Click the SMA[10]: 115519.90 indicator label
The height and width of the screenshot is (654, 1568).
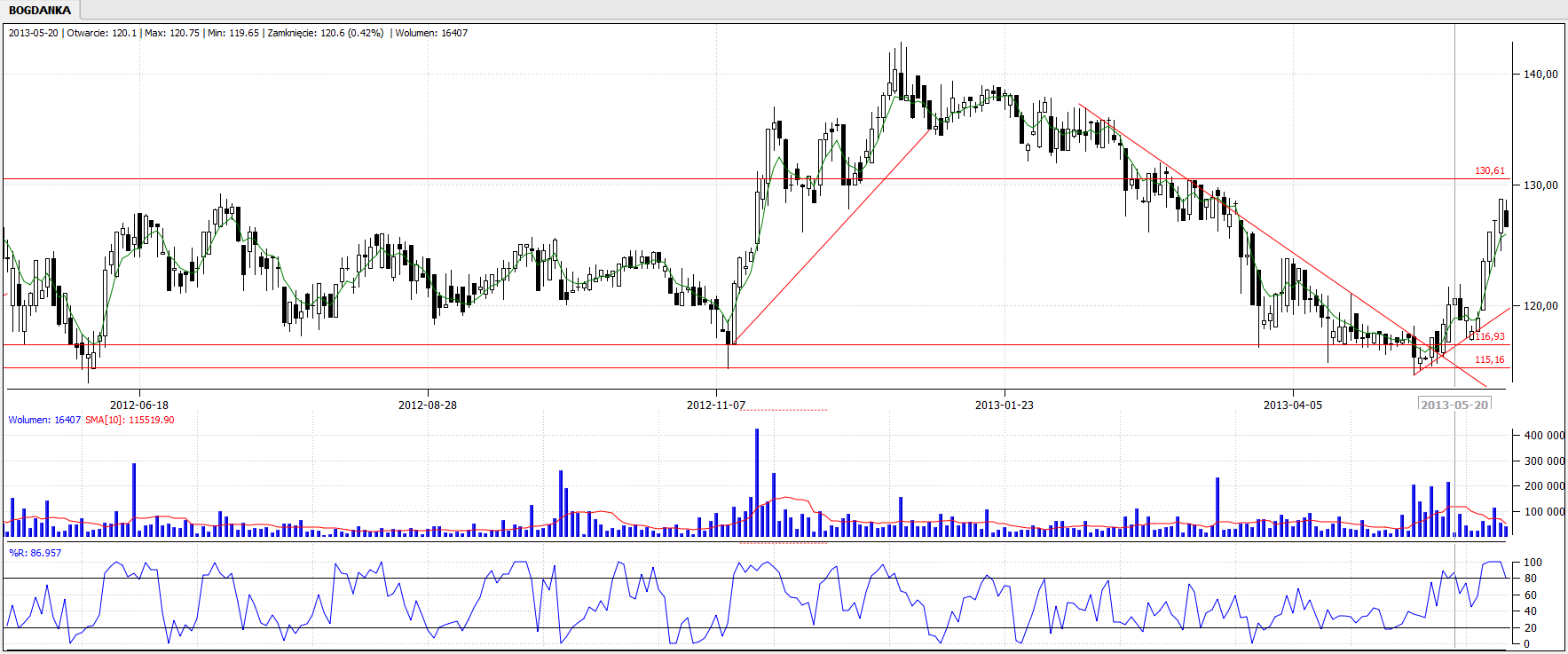pyautogui.click(x=130, y=420)
